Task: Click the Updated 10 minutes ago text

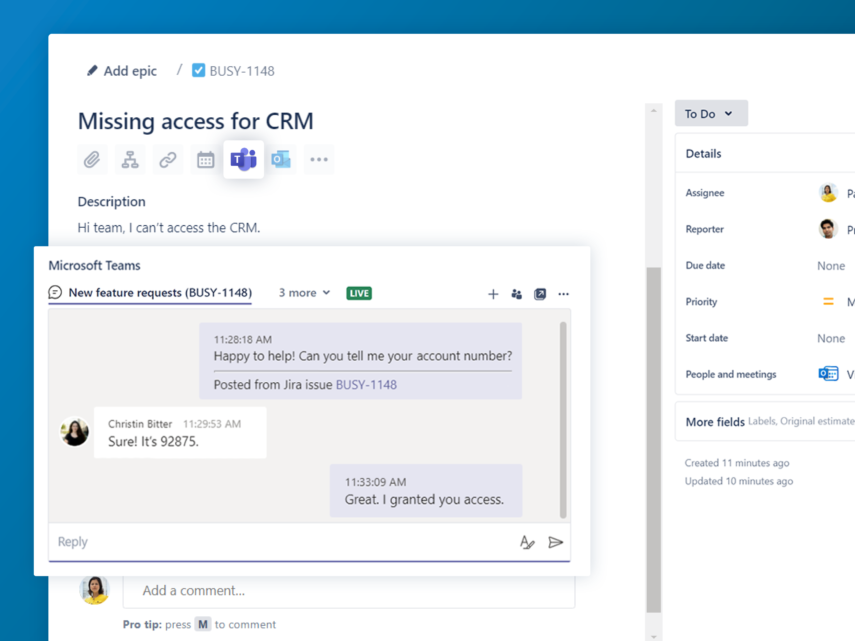Action: click(739, 481)
